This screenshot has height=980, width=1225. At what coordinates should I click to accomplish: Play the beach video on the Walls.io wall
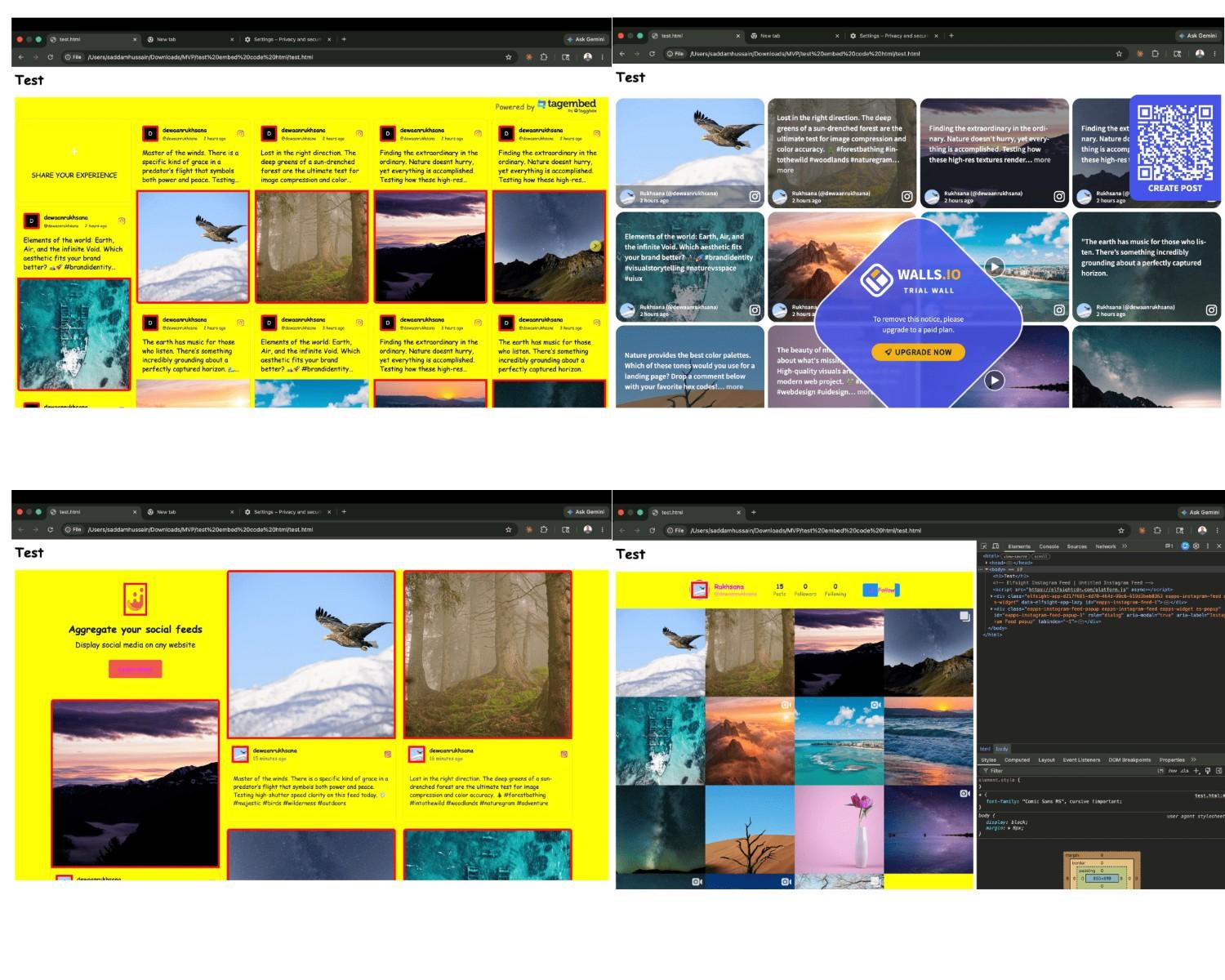coord(994,266)
